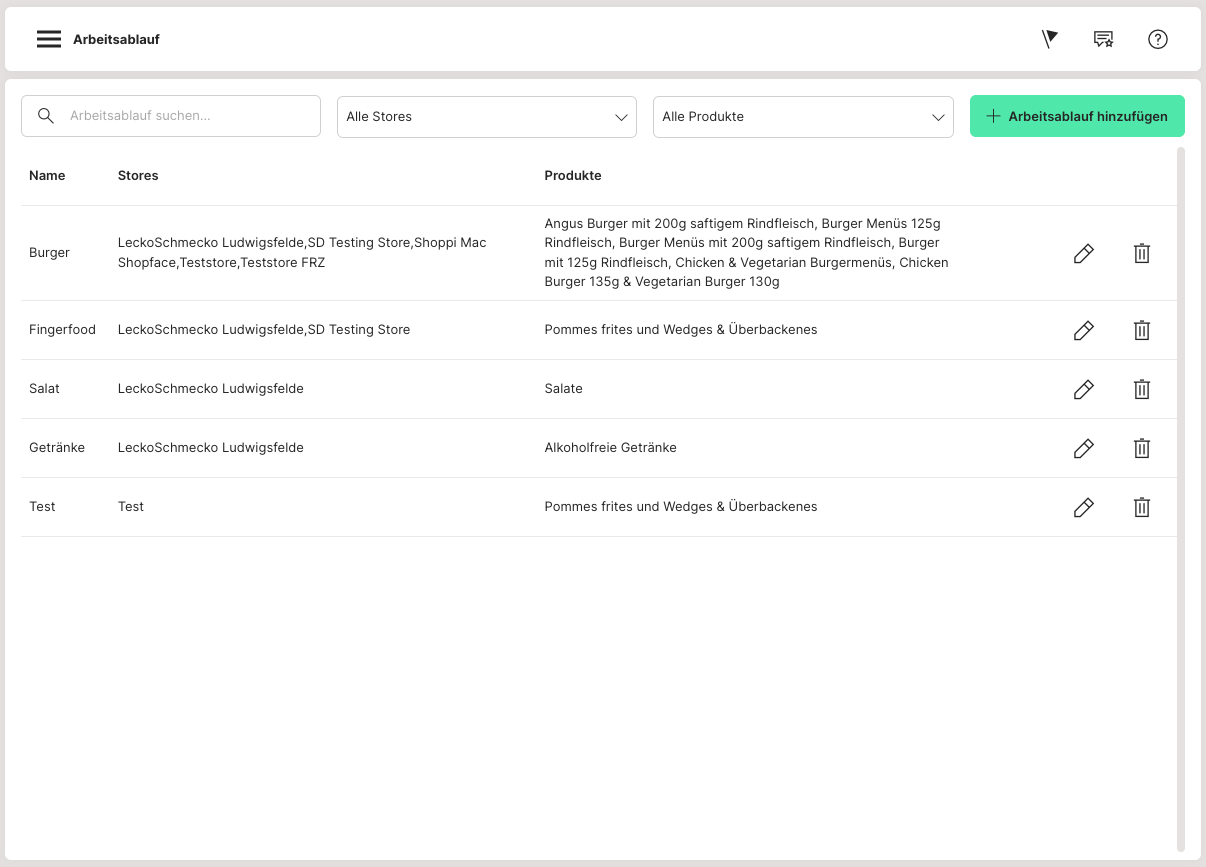Edit the Burger workflow with pencil icon
The image size is (1206, 867).
pyautogui.click(x=1083, y=253)
